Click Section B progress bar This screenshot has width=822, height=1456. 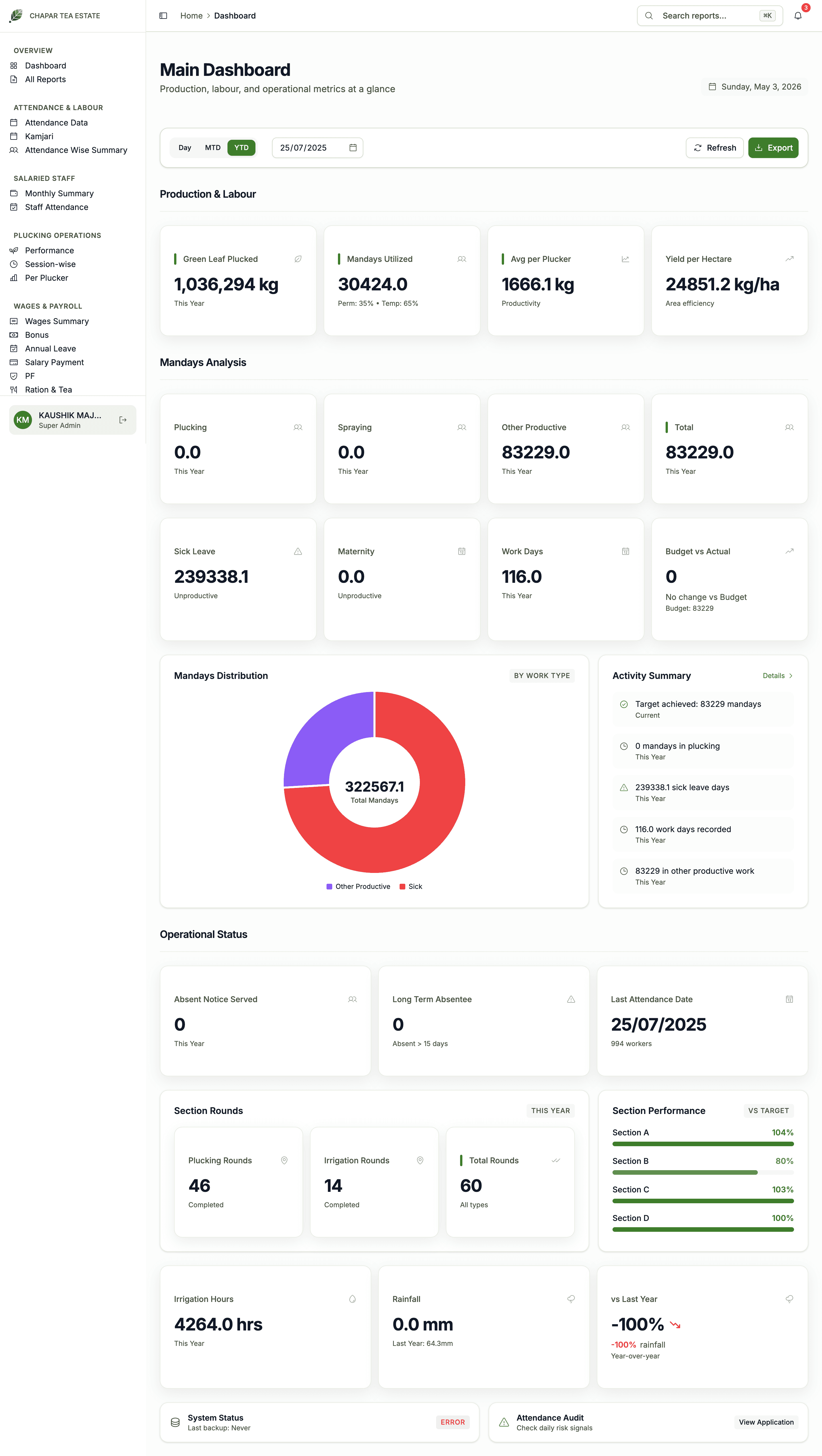click(703, 1173)
